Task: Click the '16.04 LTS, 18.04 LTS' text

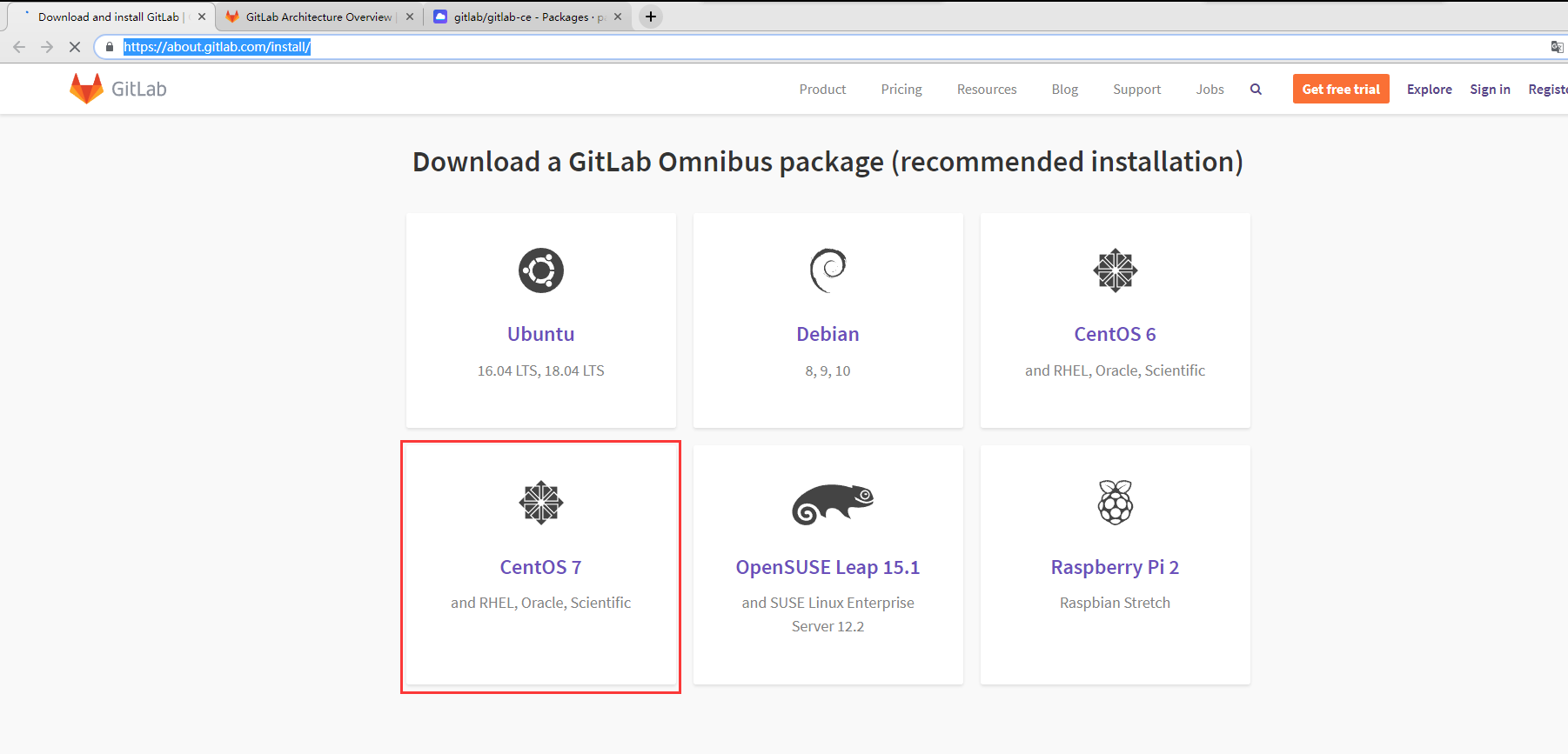Action: click(x=541, y=370)
